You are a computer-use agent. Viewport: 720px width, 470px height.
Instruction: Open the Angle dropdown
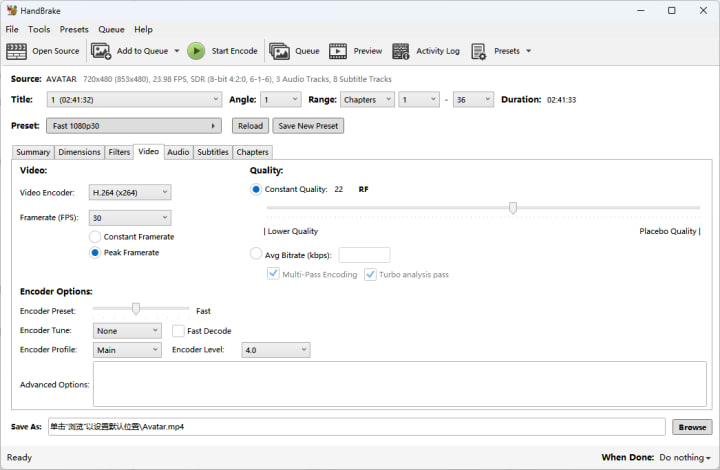281,100
